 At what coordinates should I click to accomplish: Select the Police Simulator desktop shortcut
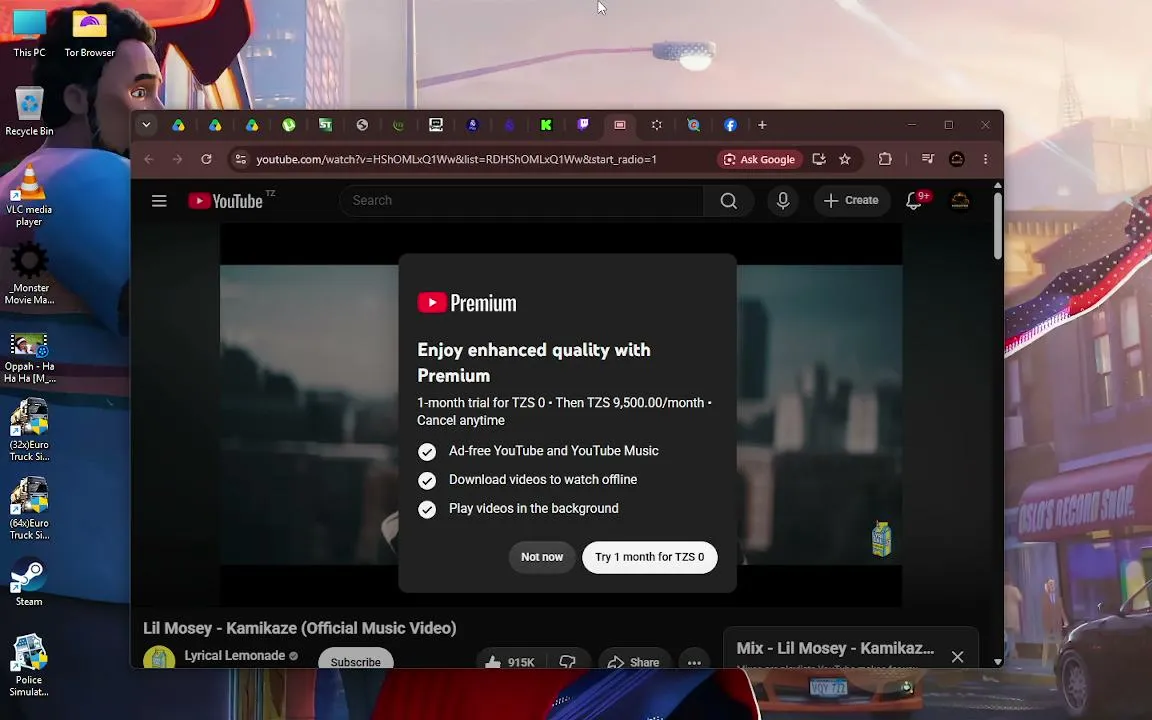point(29,665)
